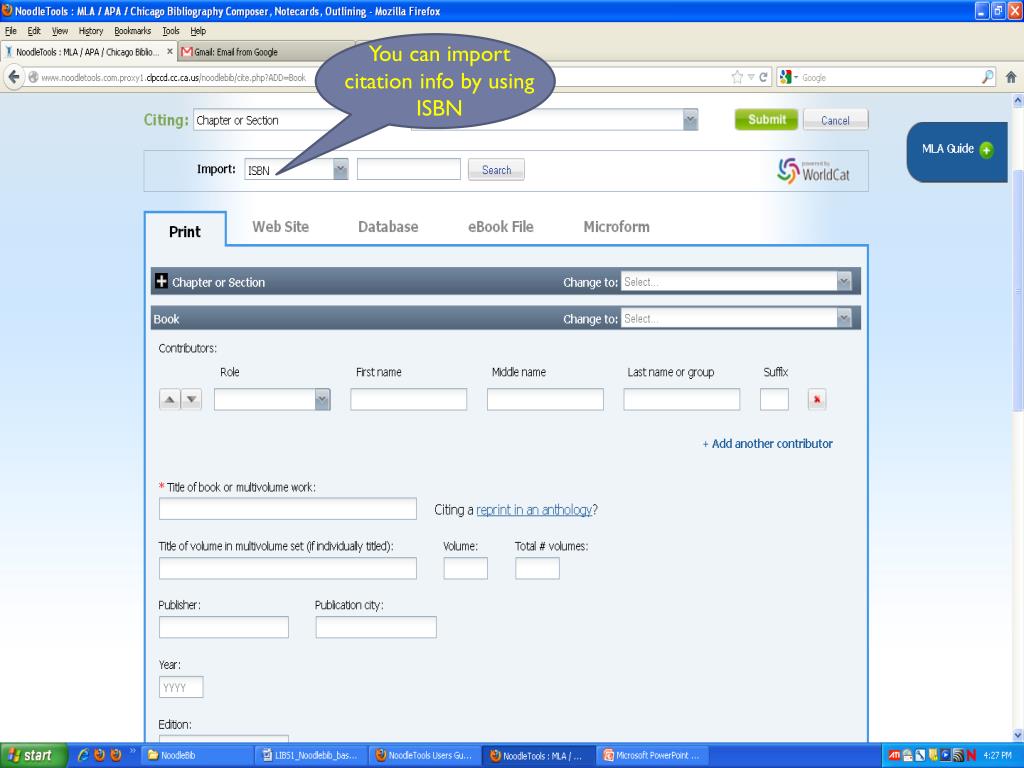Switch to LIB51_Noodlebib document in taskbar
This screenshot has width=1024, height=768.
pyautogui.click(x=310, y=756)
